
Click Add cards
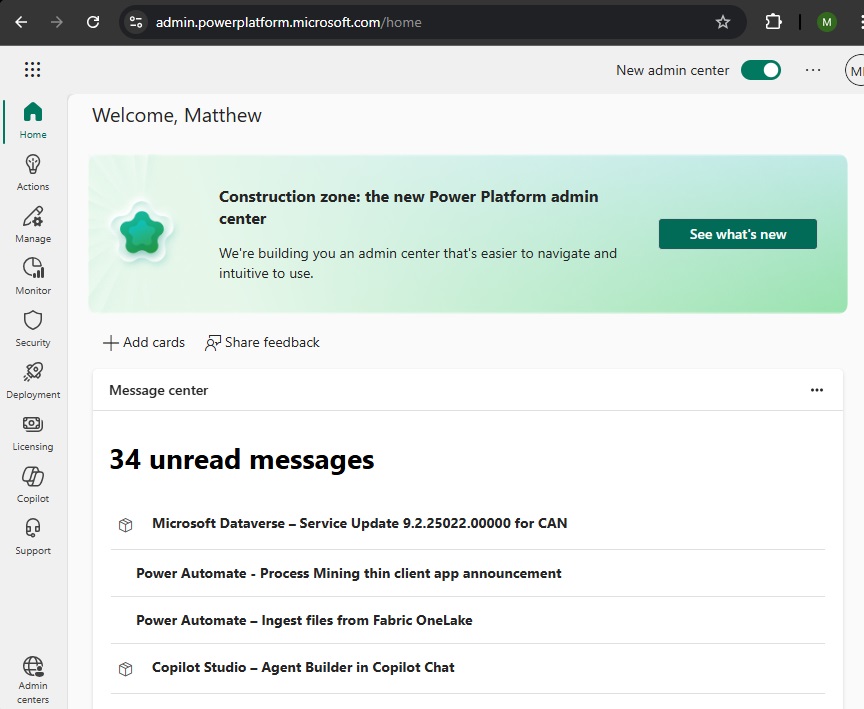tap(144, 343)
